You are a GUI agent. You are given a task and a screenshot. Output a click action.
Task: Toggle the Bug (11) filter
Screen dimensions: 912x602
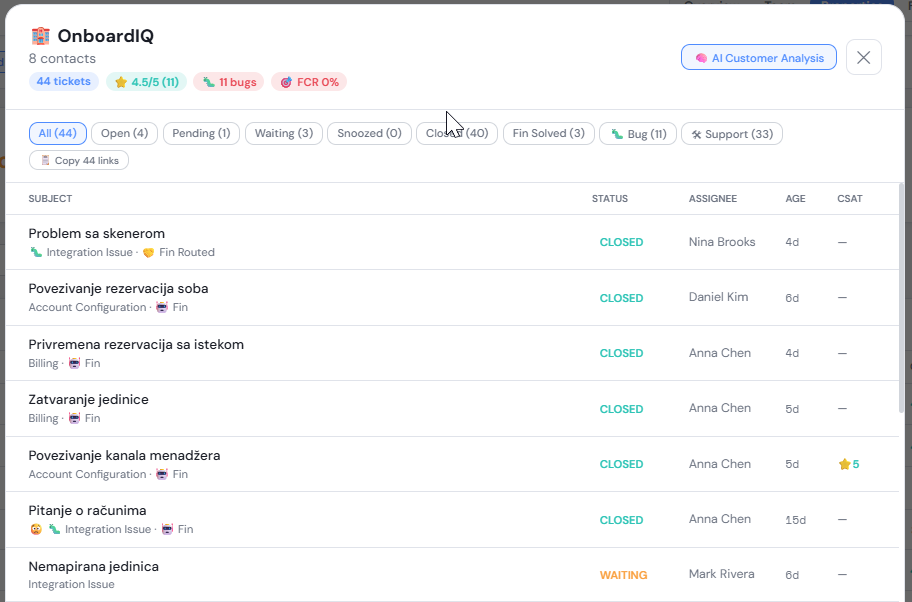click(637, 133)
